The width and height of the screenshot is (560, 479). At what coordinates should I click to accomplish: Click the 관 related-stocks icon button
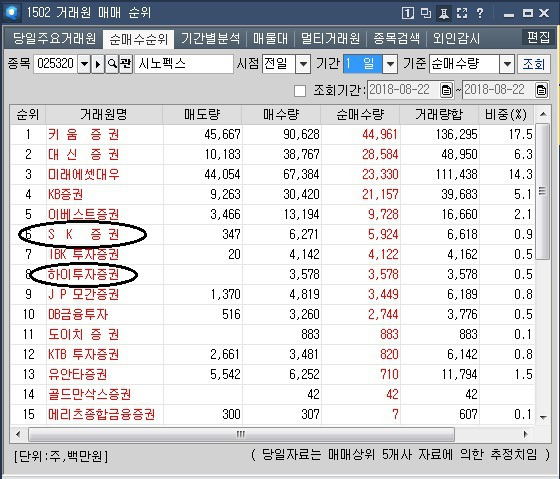click(126, 64)
